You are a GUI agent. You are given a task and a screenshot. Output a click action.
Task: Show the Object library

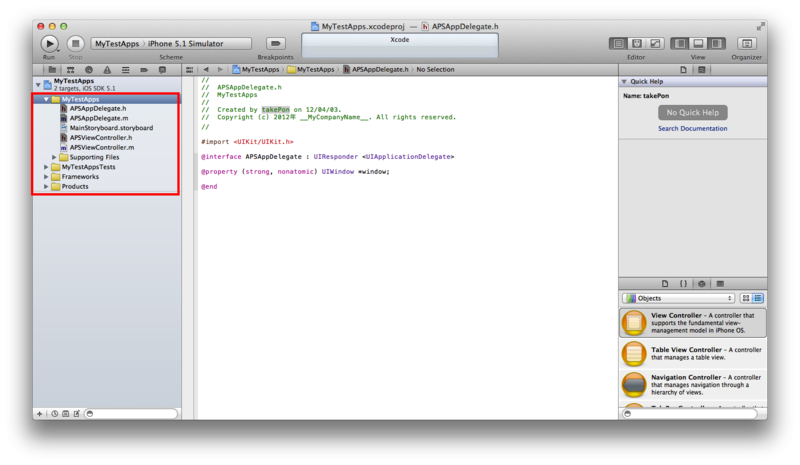(702, 284)
